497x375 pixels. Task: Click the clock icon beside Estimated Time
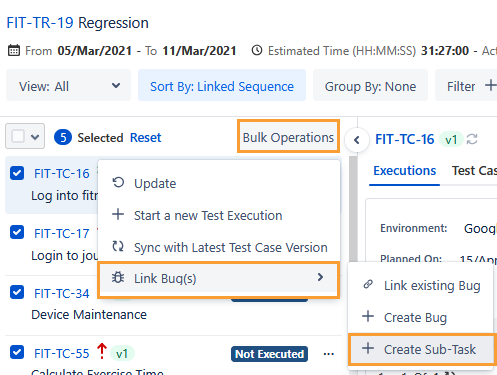(257, 51)
